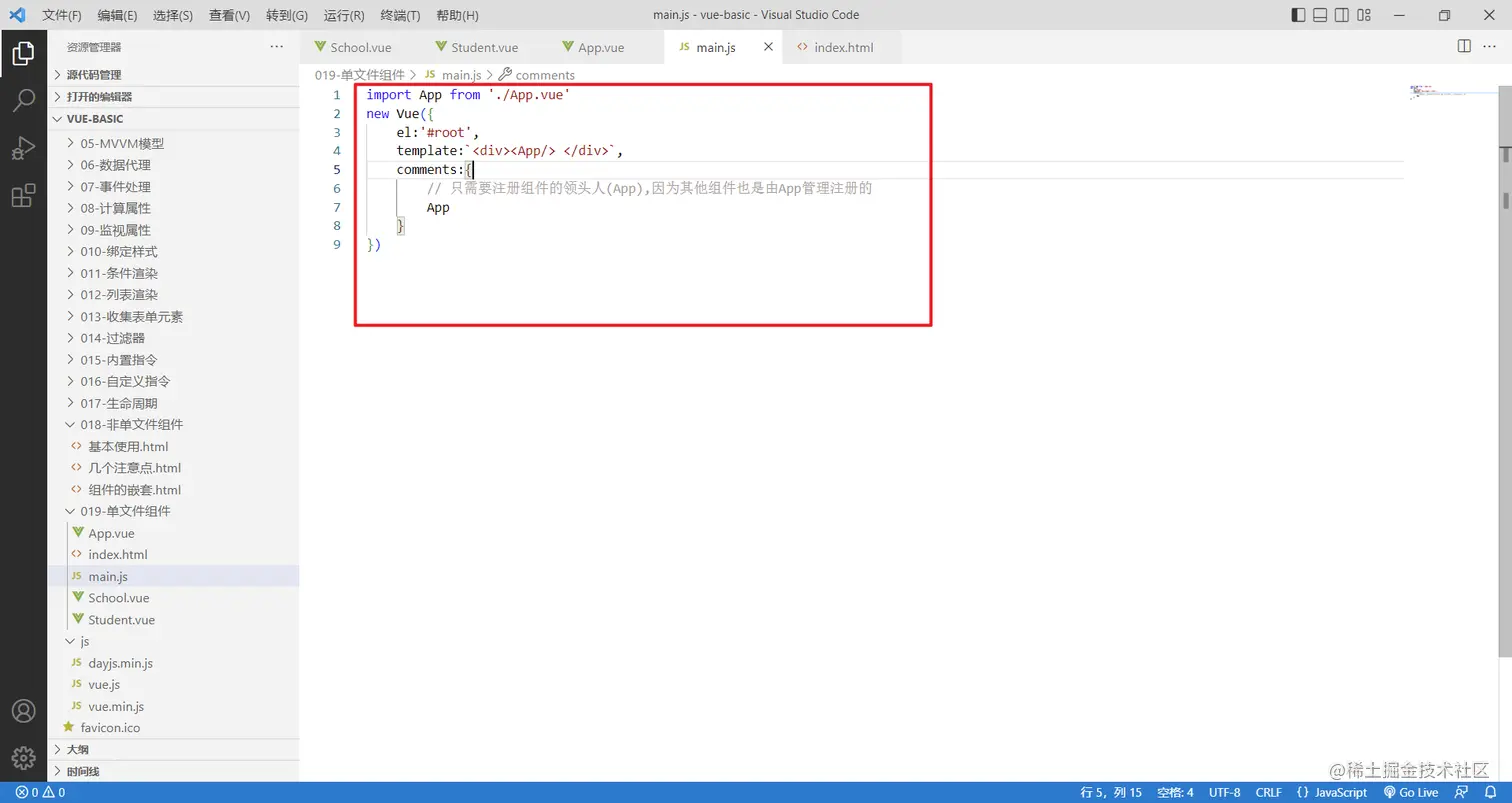This screenshot has width=1512, height=803.
Task: Collapse the js folder
Action: tap(173, 641)
